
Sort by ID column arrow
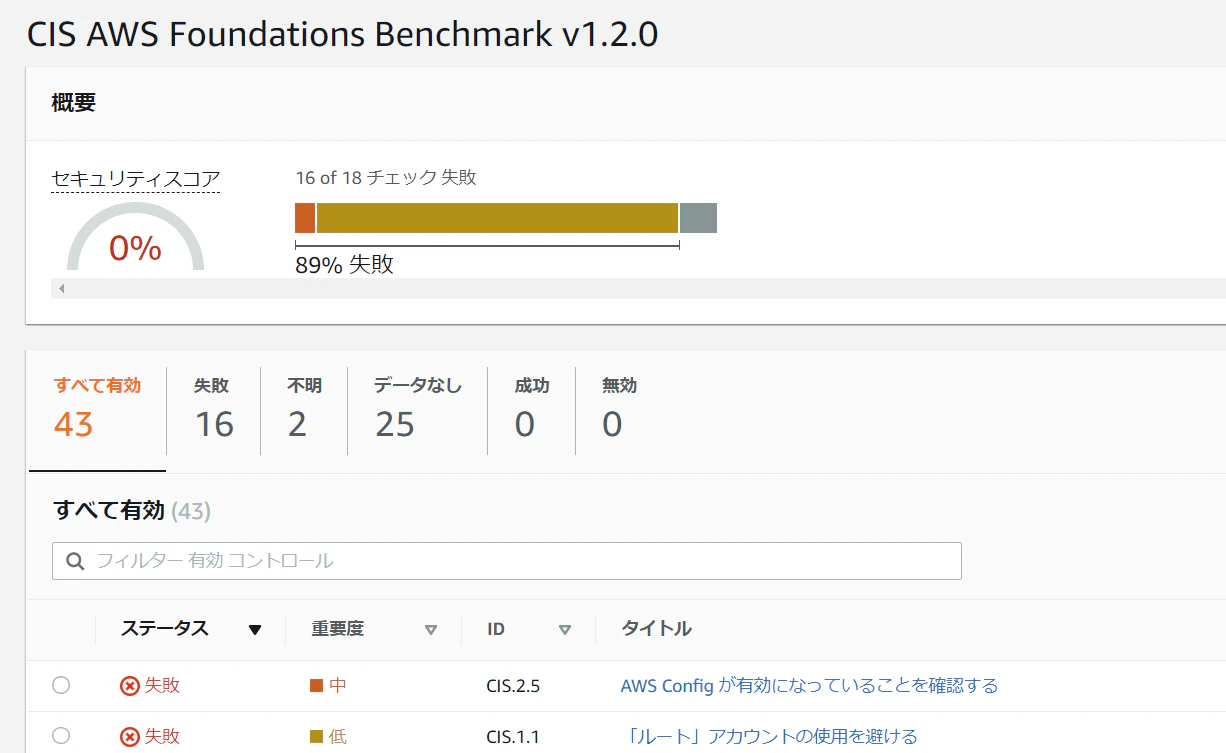point(565,630)
